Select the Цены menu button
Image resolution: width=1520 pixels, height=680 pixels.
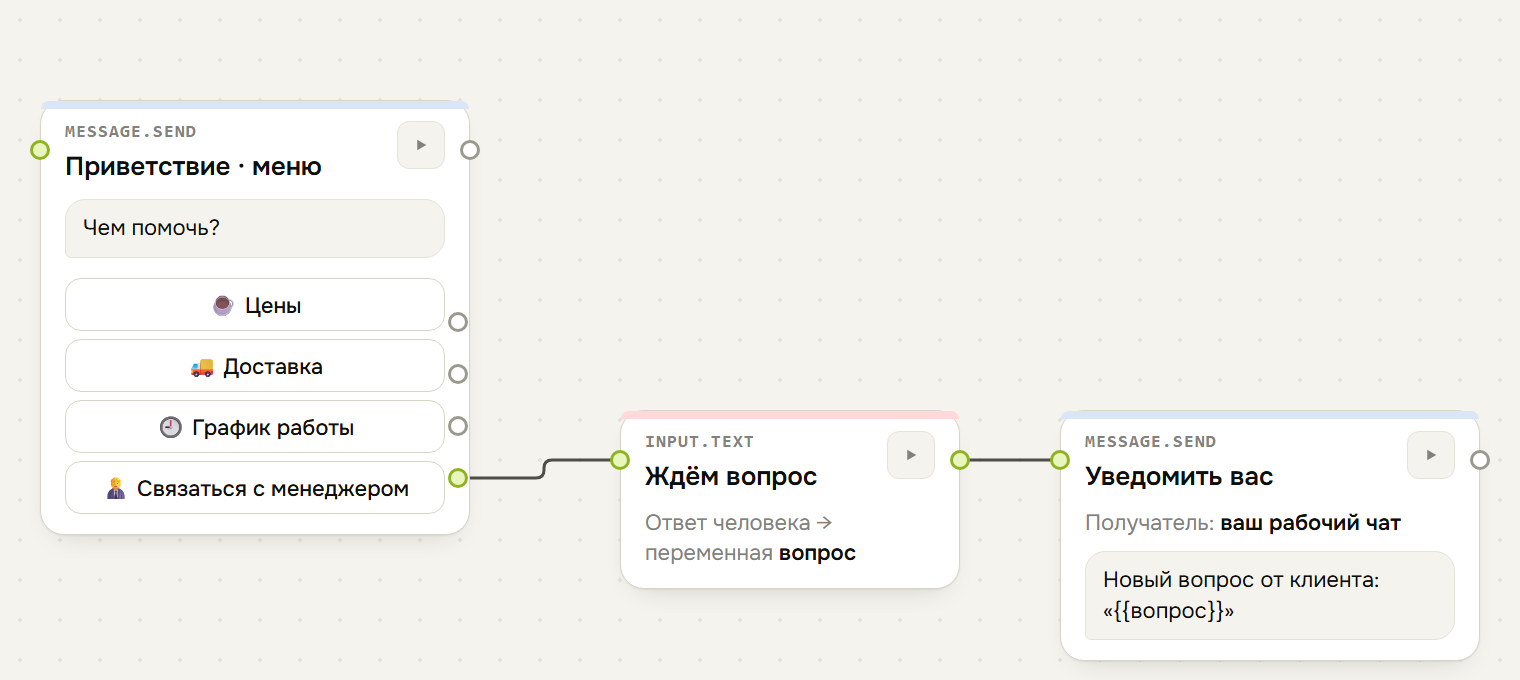pos(255,305)
